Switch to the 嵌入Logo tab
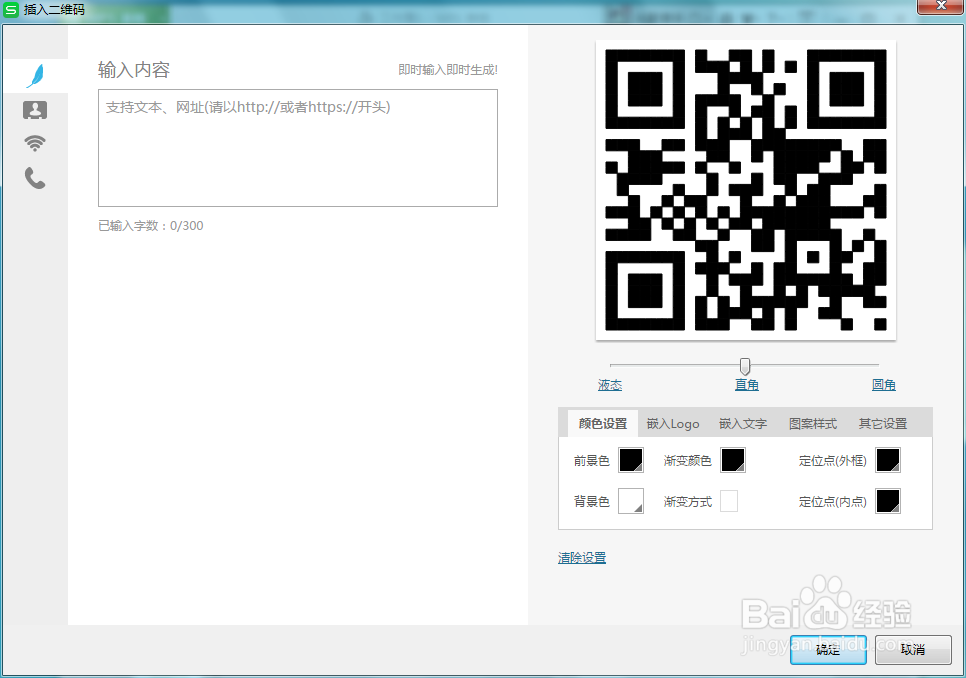This screenshot has height=678, width=966. pyautogui.click(x=673, y=424)
